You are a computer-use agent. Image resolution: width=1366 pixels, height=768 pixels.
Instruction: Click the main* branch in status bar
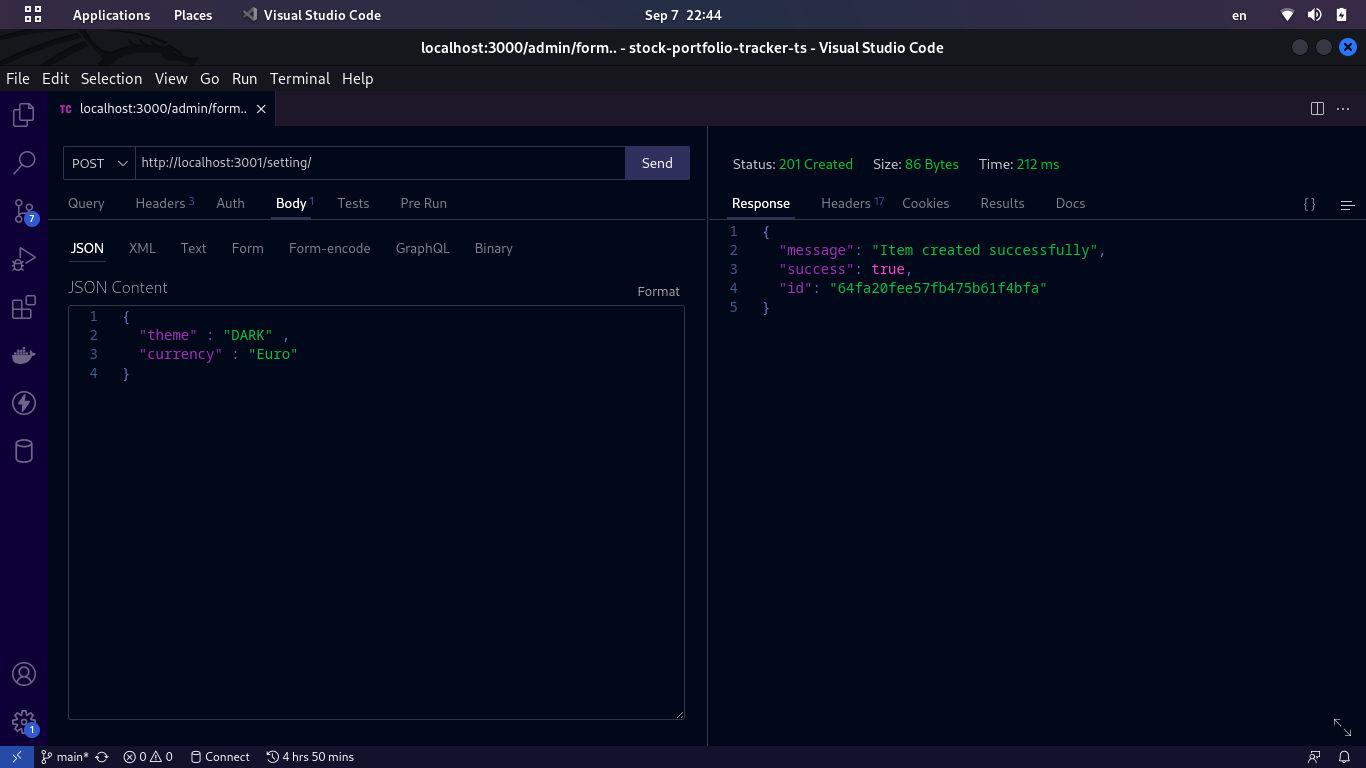(x=65, y=757)
